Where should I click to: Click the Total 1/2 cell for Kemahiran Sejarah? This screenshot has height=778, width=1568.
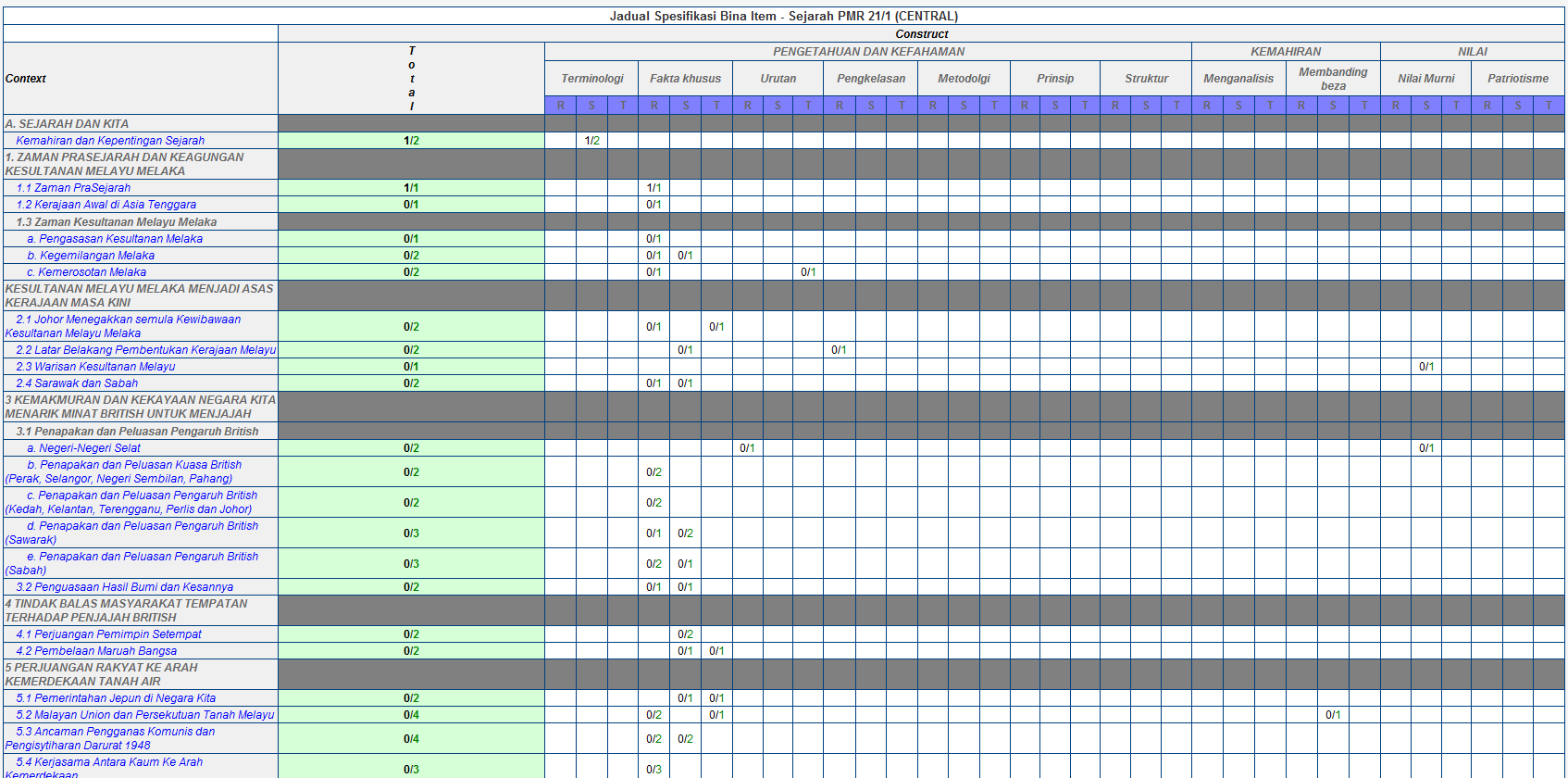[411, 141]
